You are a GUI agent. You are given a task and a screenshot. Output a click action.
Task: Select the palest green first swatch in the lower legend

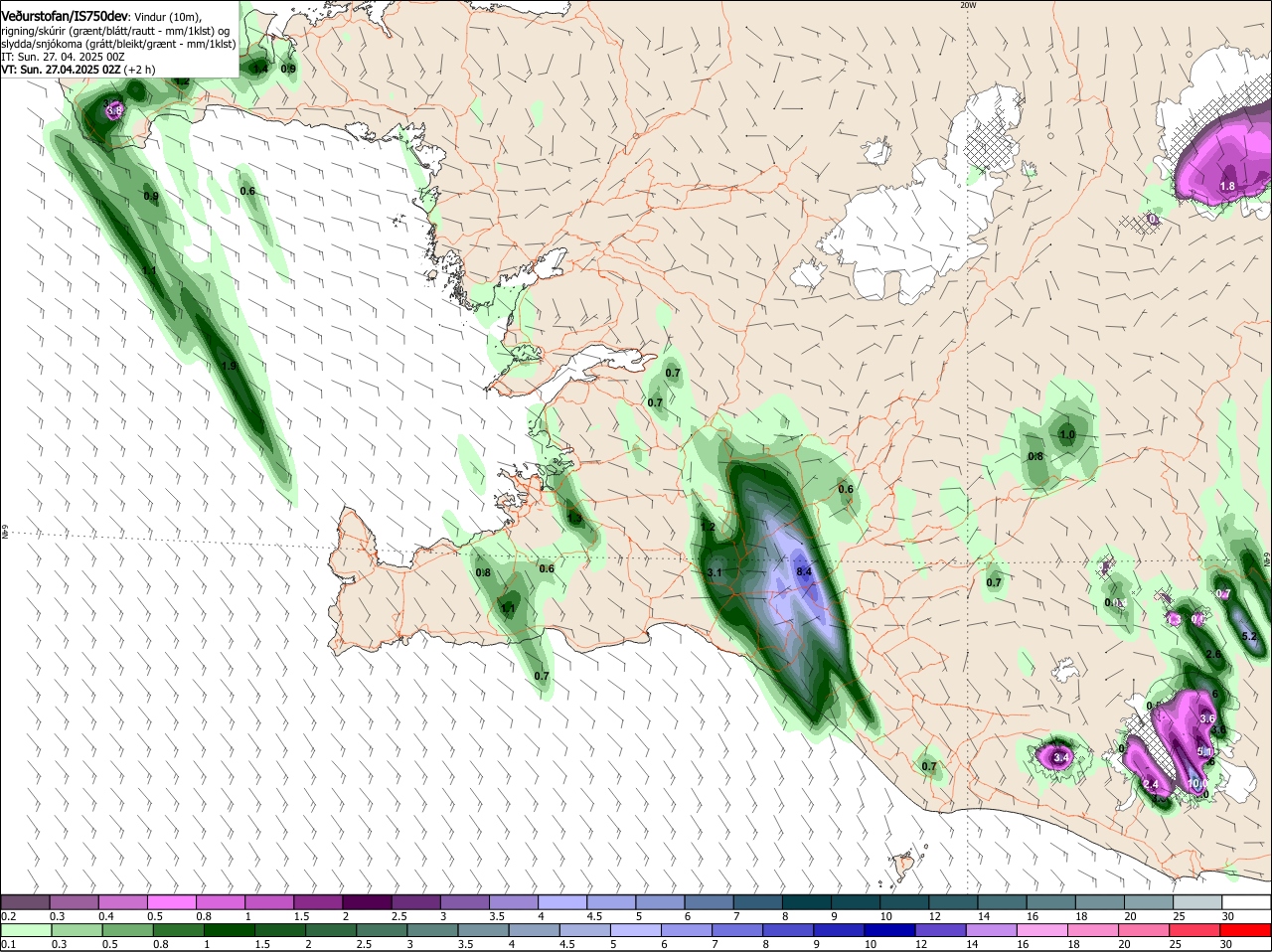click(25, 930)
